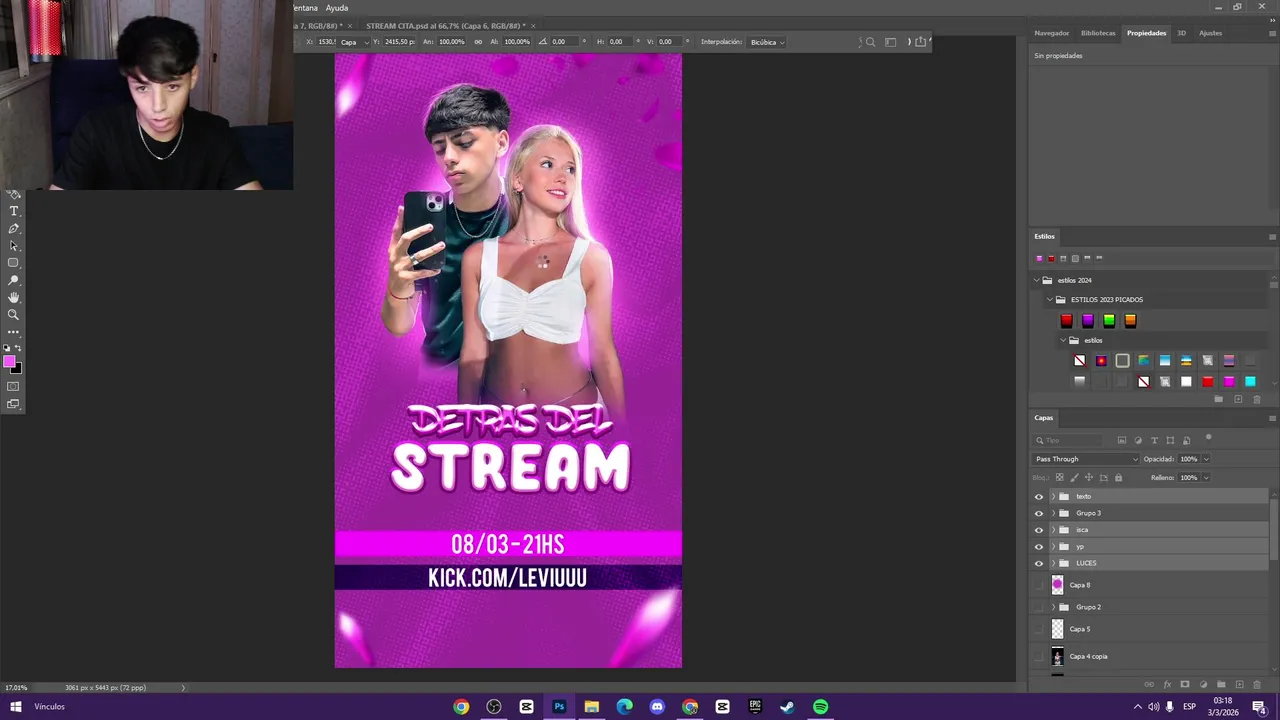Open Interpolación Bicúbica dropdown
1280x720 pixels.
coord(768,42)
